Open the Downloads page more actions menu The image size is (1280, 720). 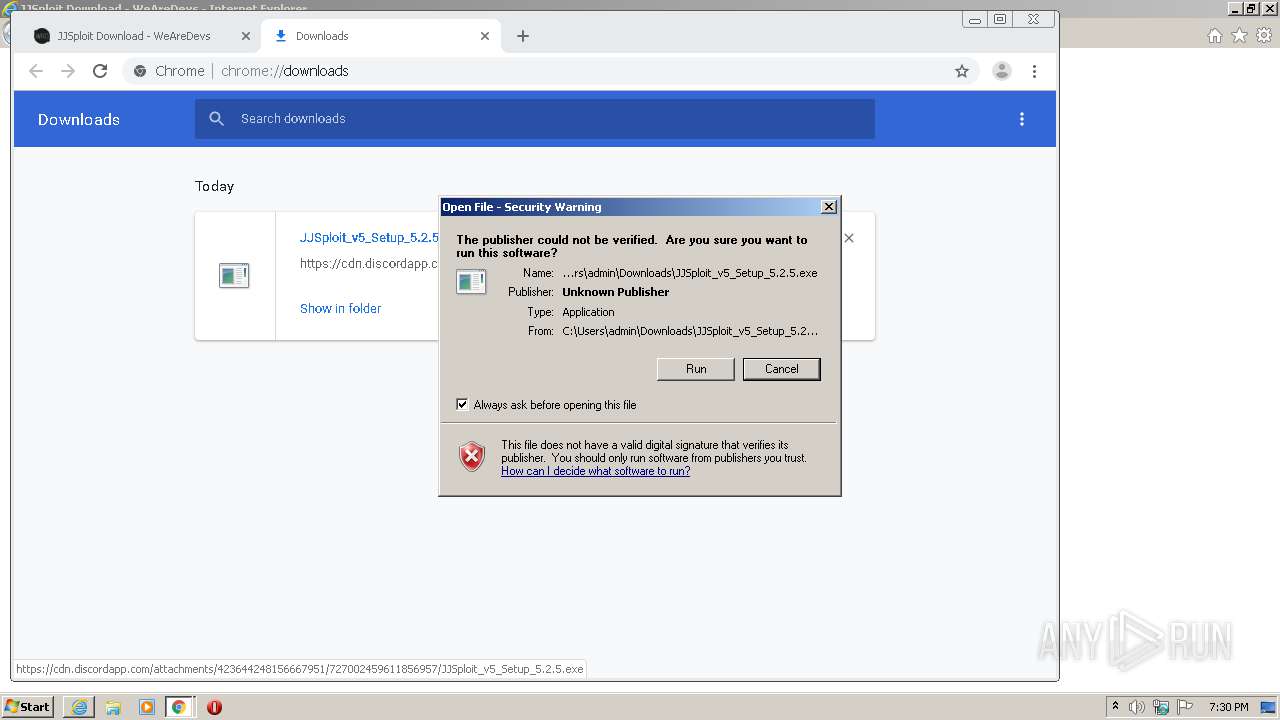(1021, 119)
